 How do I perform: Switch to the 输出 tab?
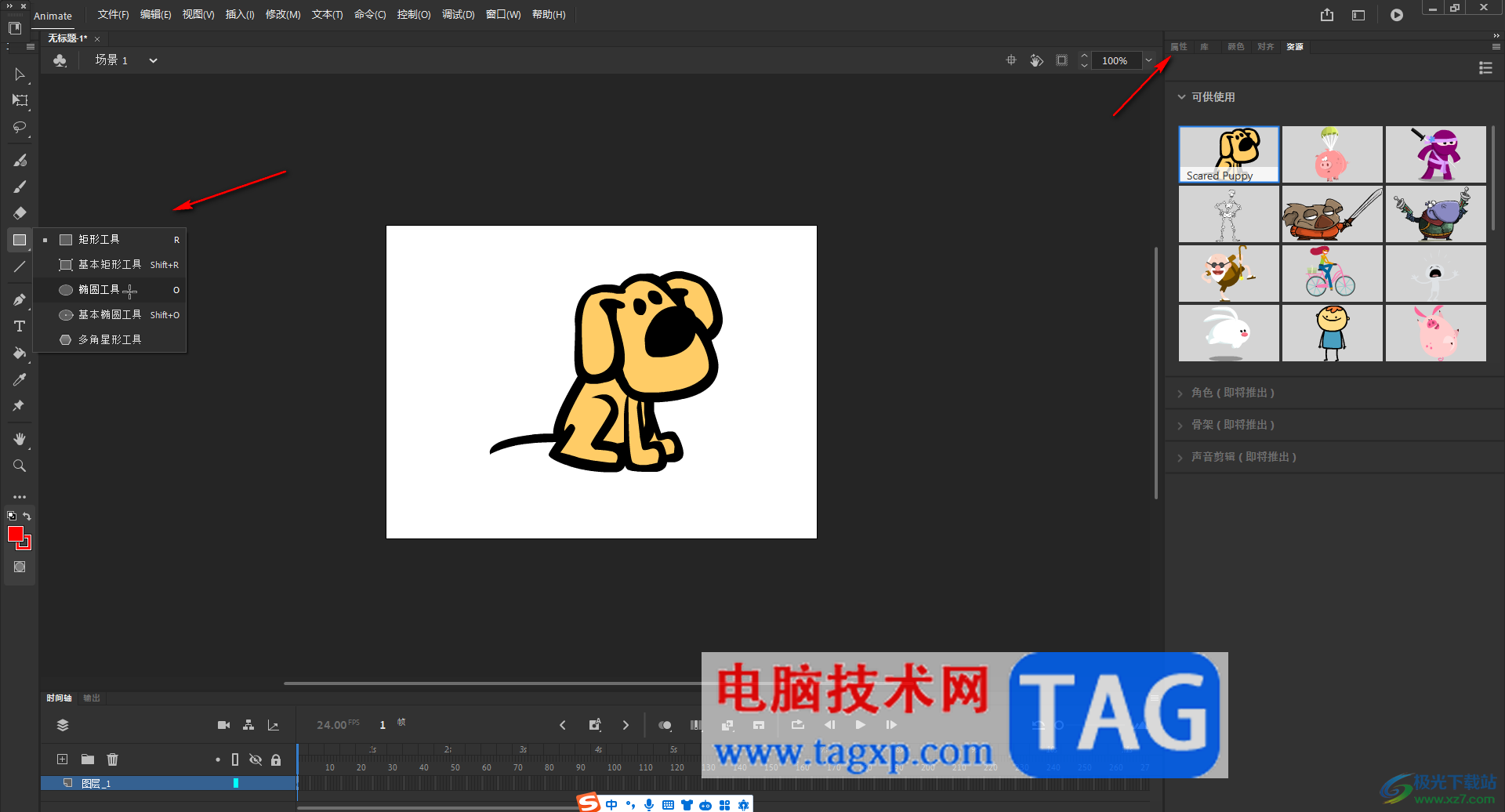92,698
